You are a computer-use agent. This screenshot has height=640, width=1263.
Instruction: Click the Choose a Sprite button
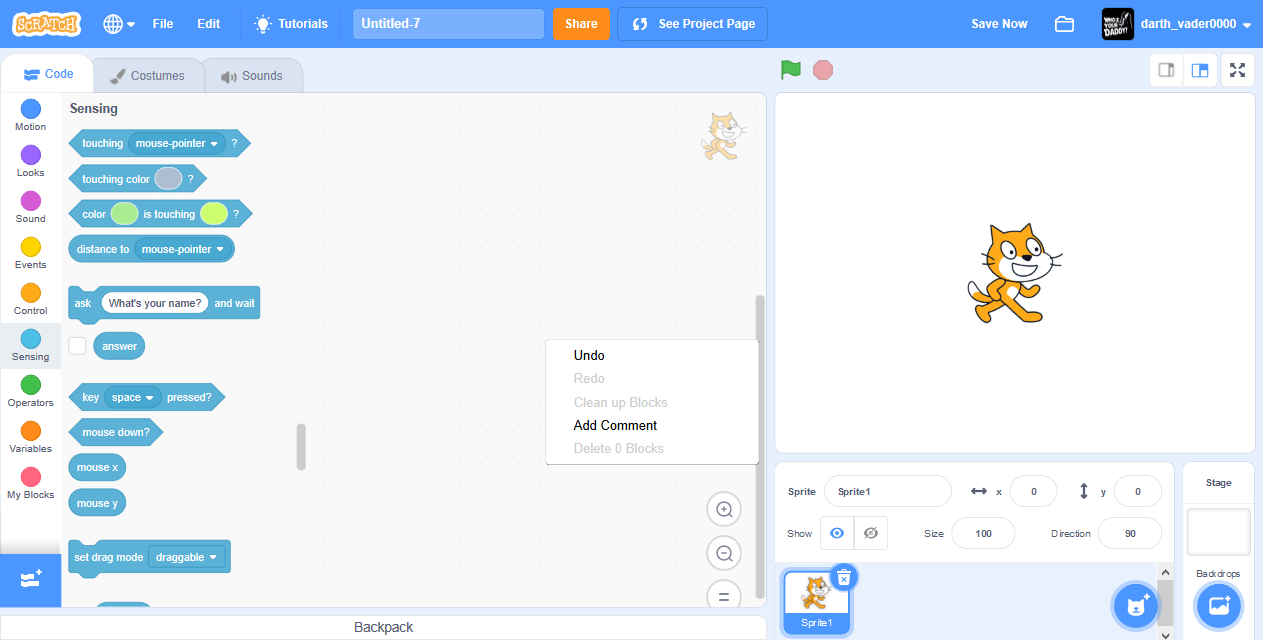coord(1136,606)
